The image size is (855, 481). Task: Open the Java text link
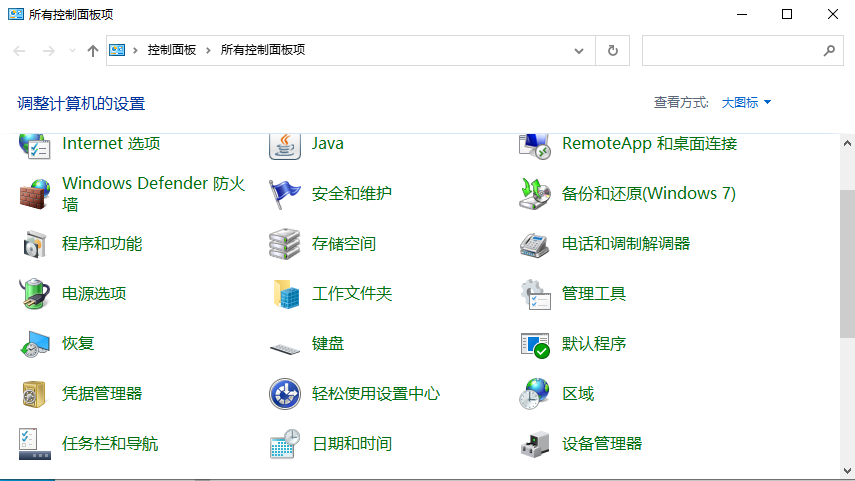tap(328, 143)
